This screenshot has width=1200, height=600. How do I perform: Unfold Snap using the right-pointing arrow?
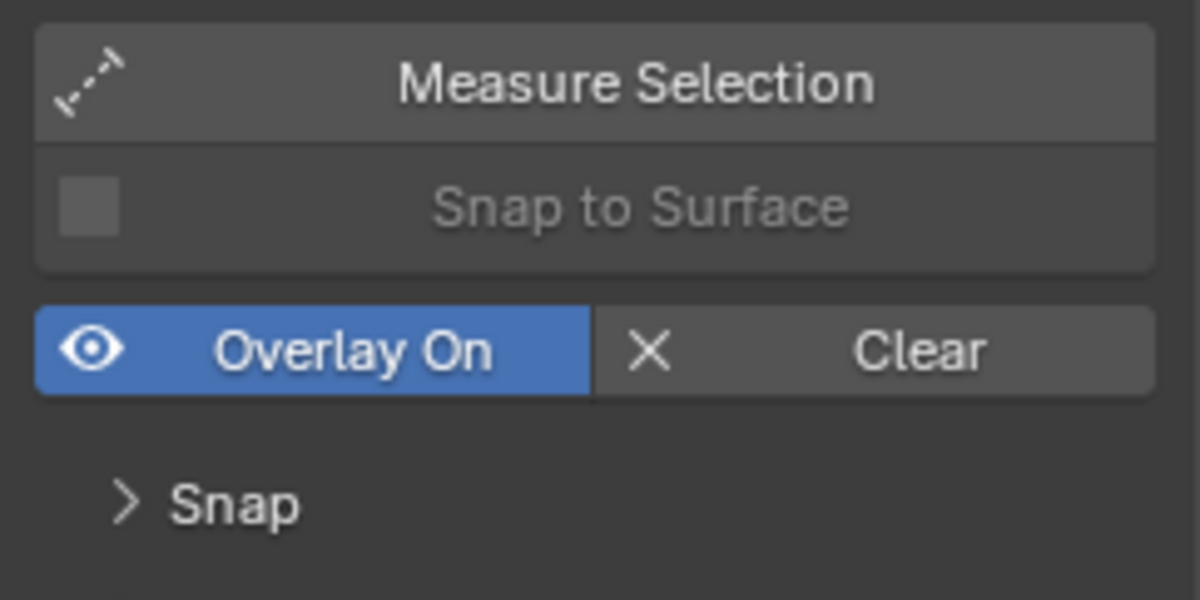125,502
